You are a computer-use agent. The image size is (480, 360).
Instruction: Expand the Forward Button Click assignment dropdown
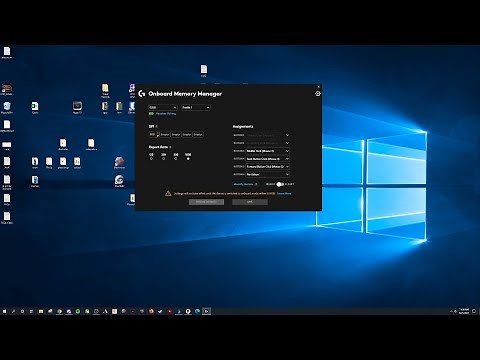(268, 166)
